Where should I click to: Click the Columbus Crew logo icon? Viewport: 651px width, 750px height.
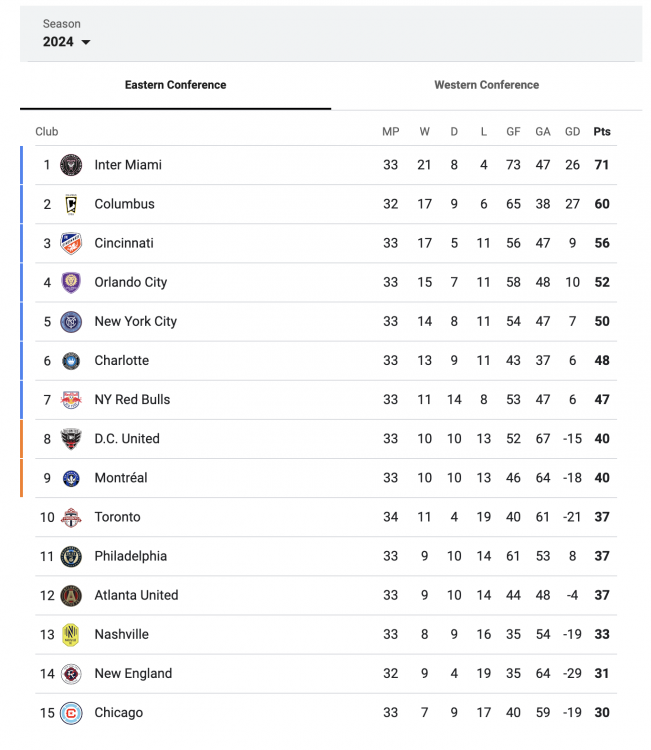pyautogui.click(x=70, y=204)
